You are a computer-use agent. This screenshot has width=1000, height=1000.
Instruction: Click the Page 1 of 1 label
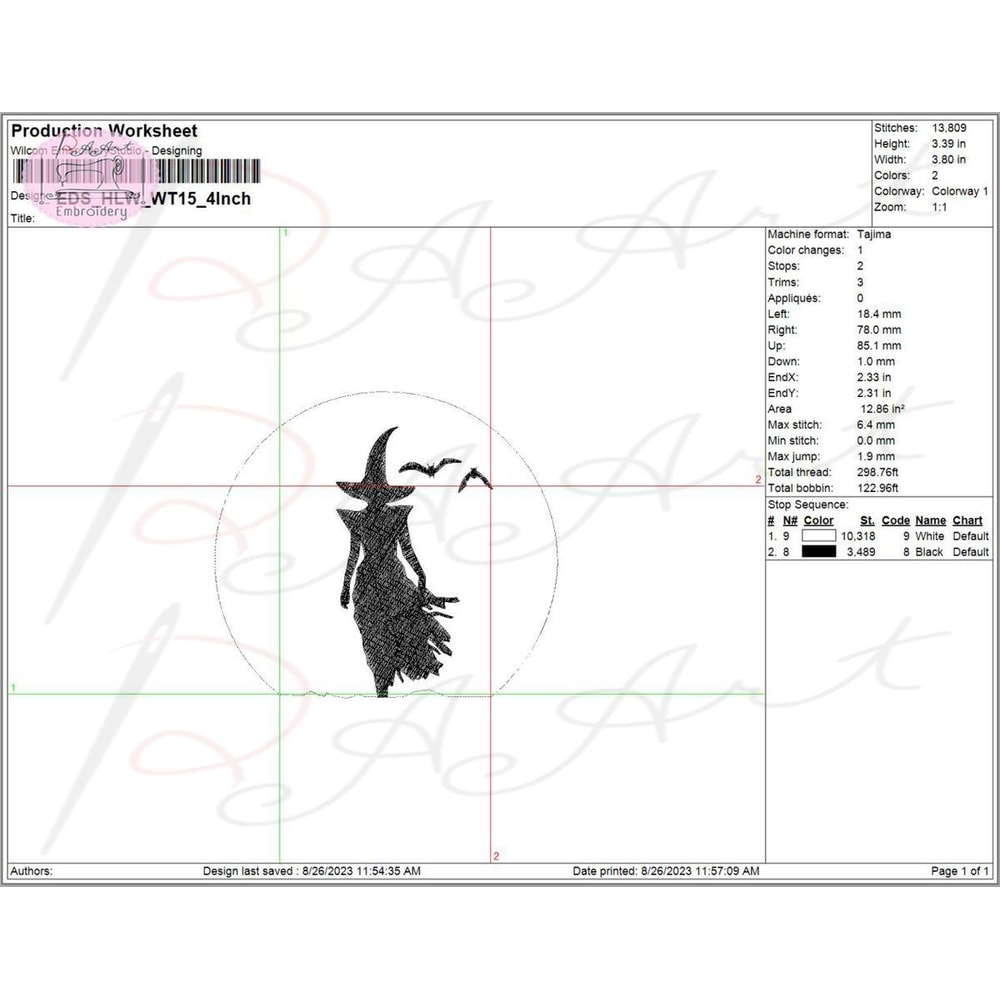[x=960, y=871]
